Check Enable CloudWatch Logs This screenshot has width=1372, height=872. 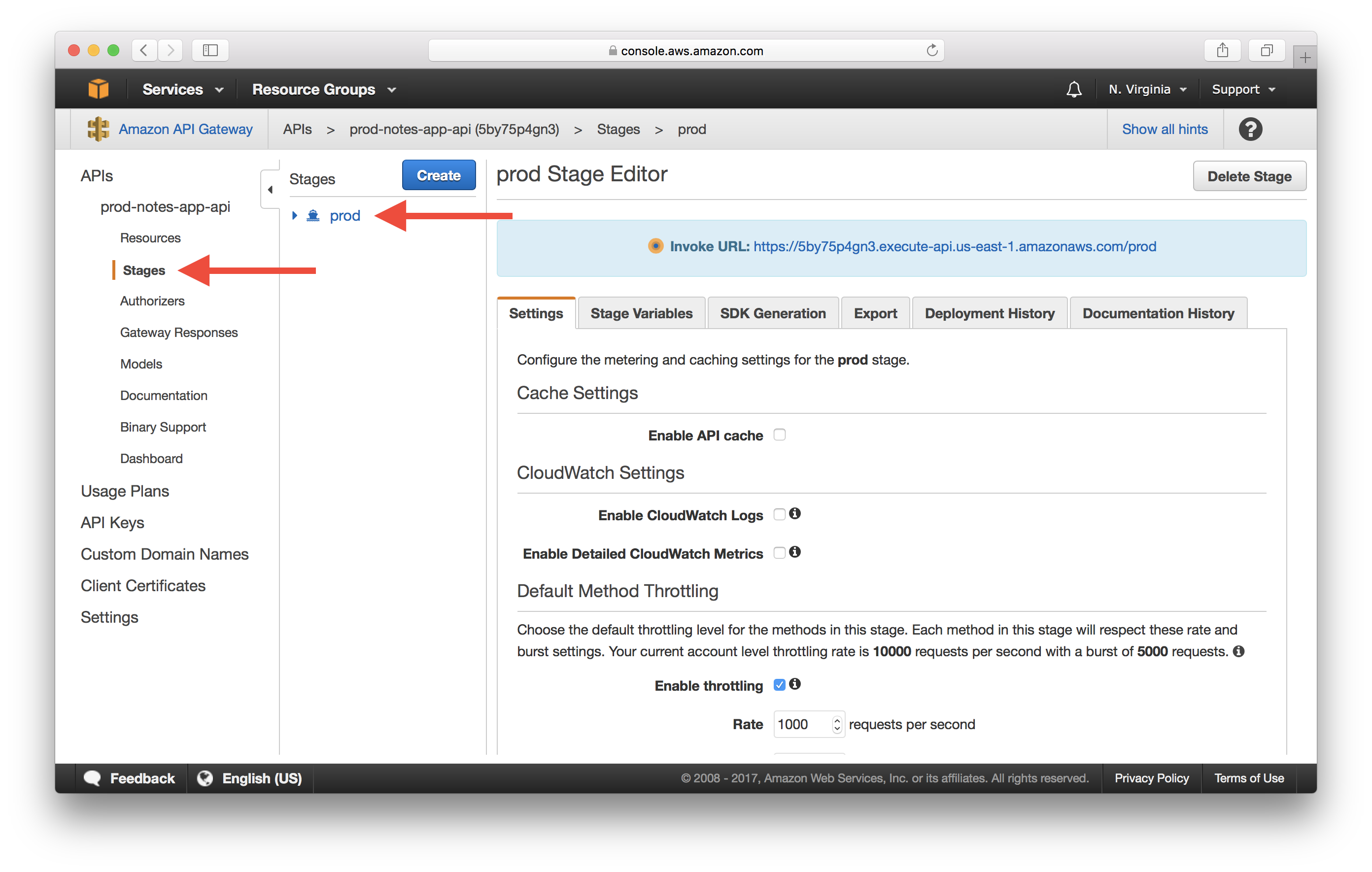click(780, 515)
